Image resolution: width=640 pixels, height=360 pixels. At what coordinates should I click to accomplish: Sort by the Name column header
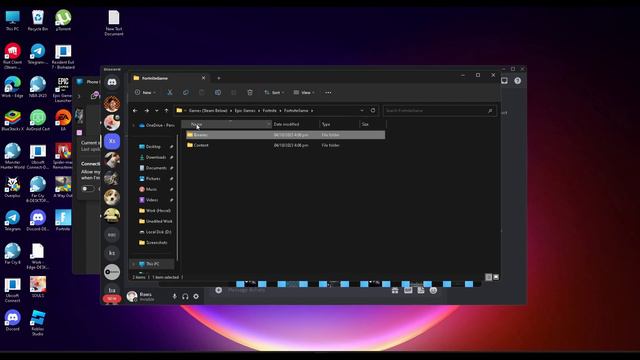click(227, 124)
